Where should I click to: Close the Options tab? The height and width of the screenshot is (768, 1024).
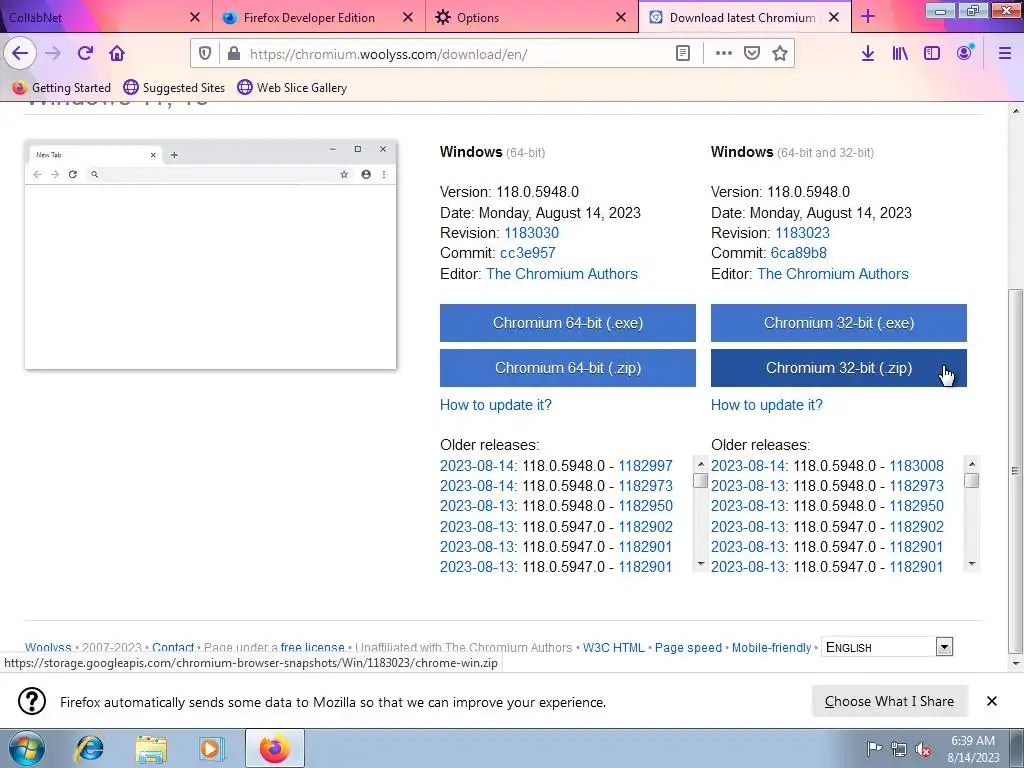[x=621, y=18]
